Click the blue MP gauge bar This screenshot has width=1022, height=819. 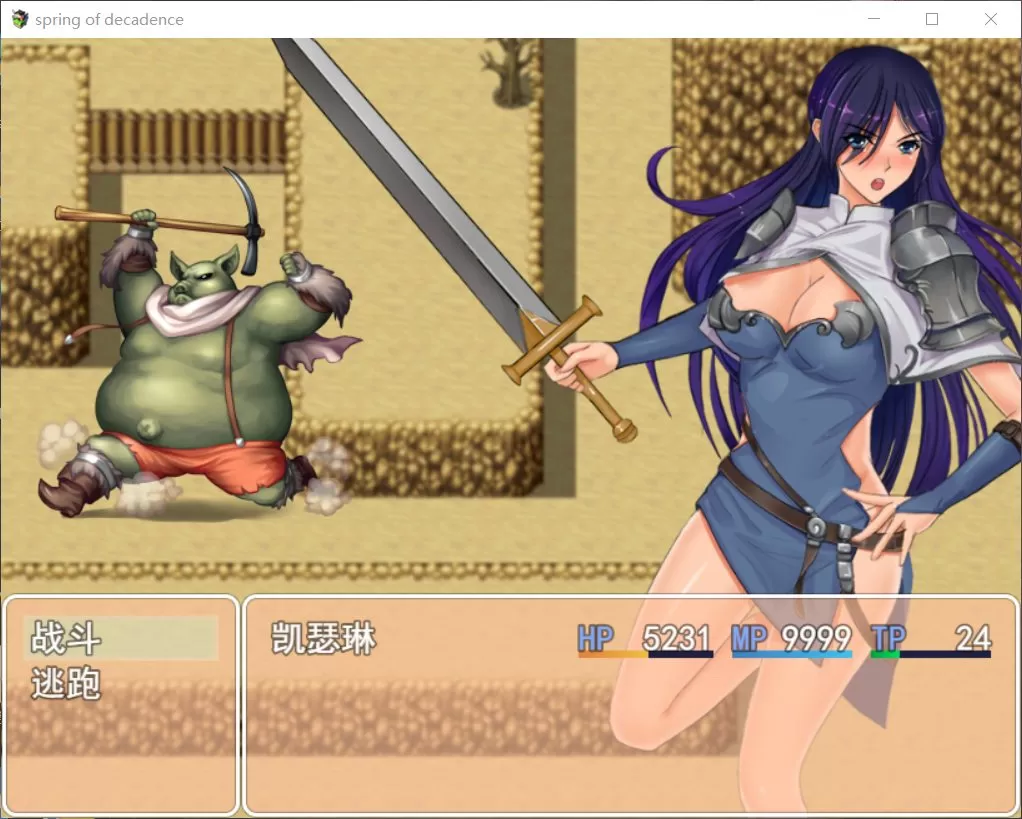[792, 655]
